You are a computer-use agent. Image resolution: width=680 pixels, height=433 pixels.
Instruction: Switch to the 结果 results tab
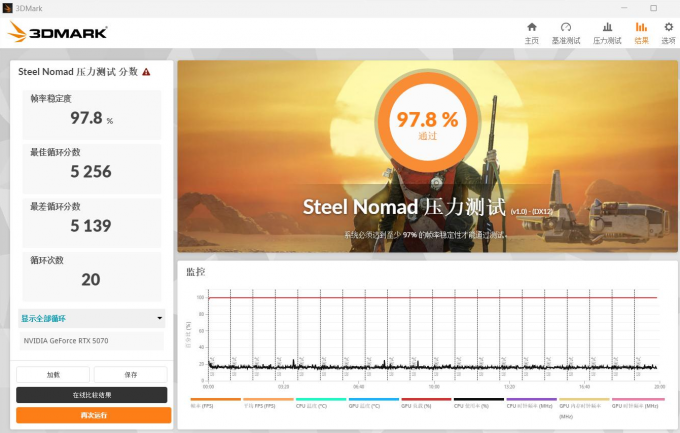(x=641, y=33)
